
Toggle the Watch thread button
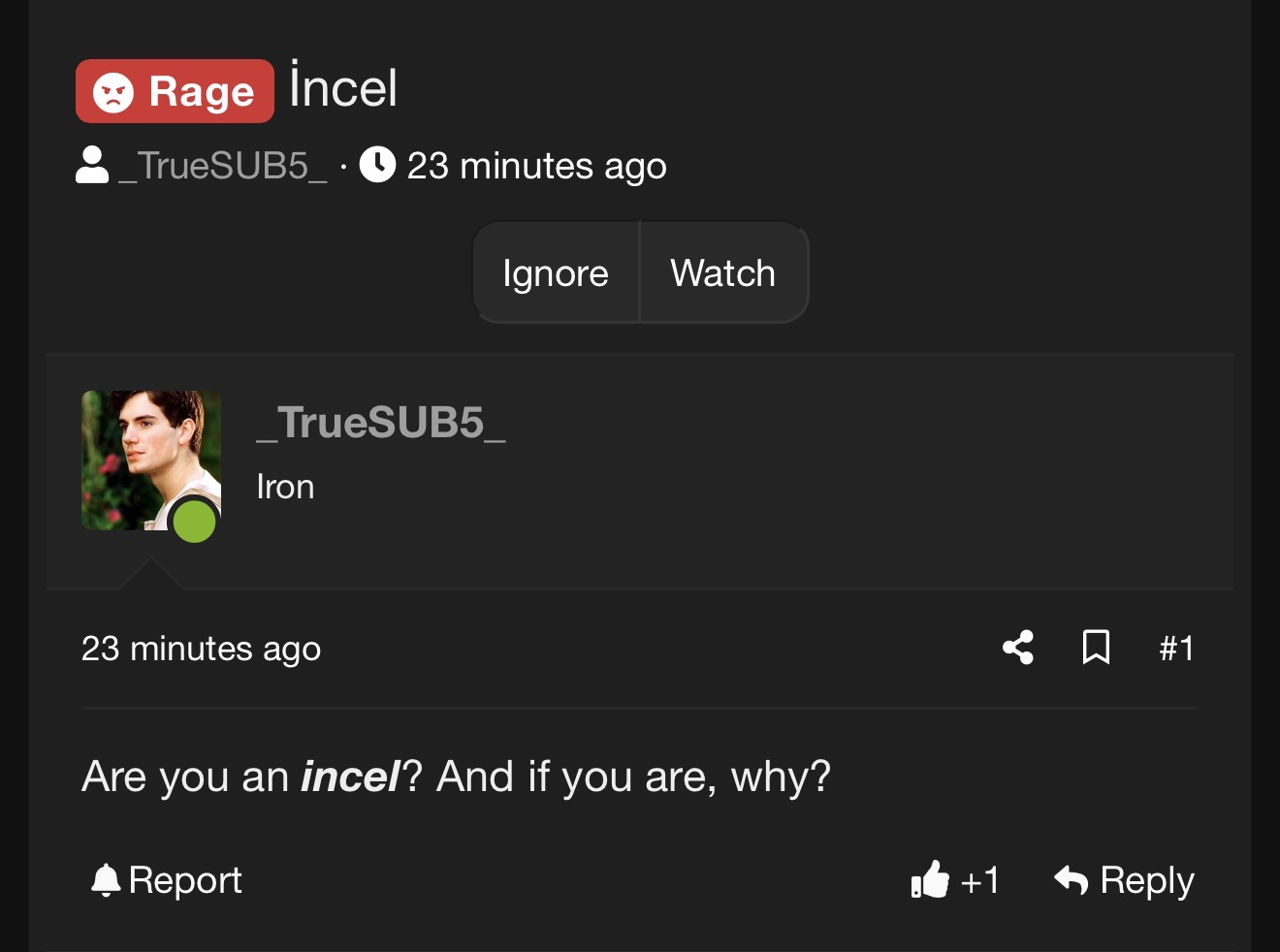pyautogui.click(x=722, y=273)
